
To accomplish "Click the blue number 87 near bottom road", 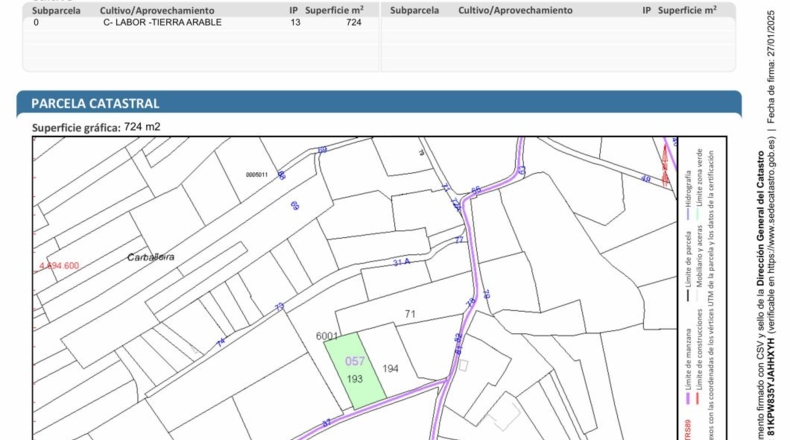I will 326,423.
